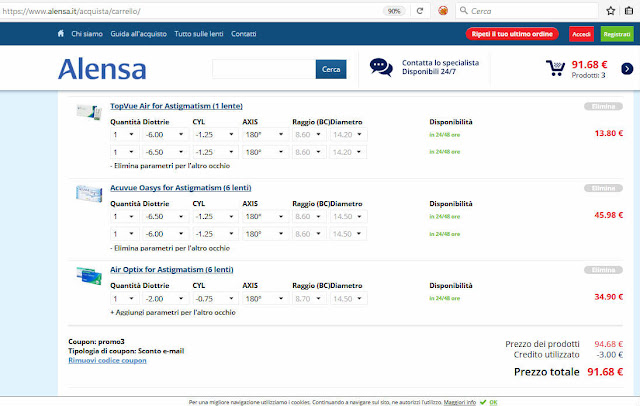
Task: Click Ripeti il tuo ultimo ordine button
Action: coord(512,34)
